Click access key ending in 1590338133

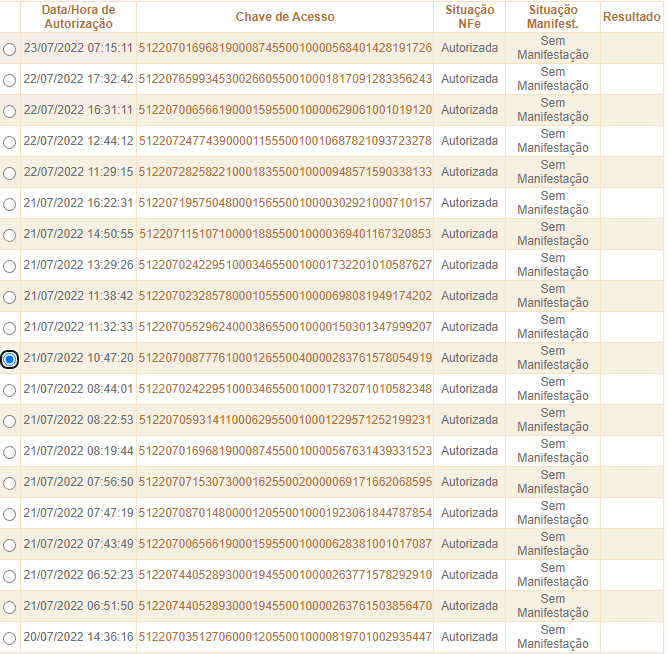click(285, 172)
